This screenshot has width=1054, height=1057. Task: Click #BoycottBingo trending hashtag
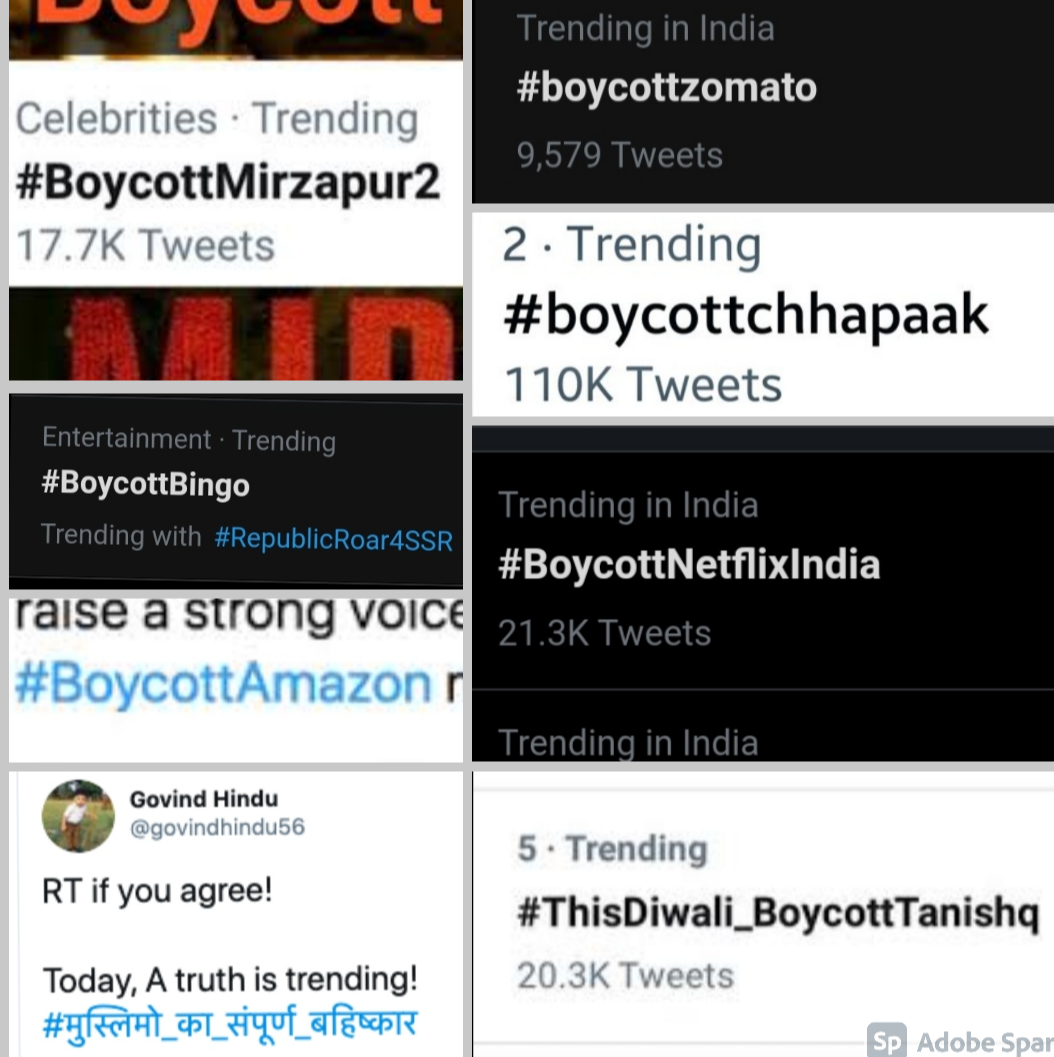[x=145, y=484]
